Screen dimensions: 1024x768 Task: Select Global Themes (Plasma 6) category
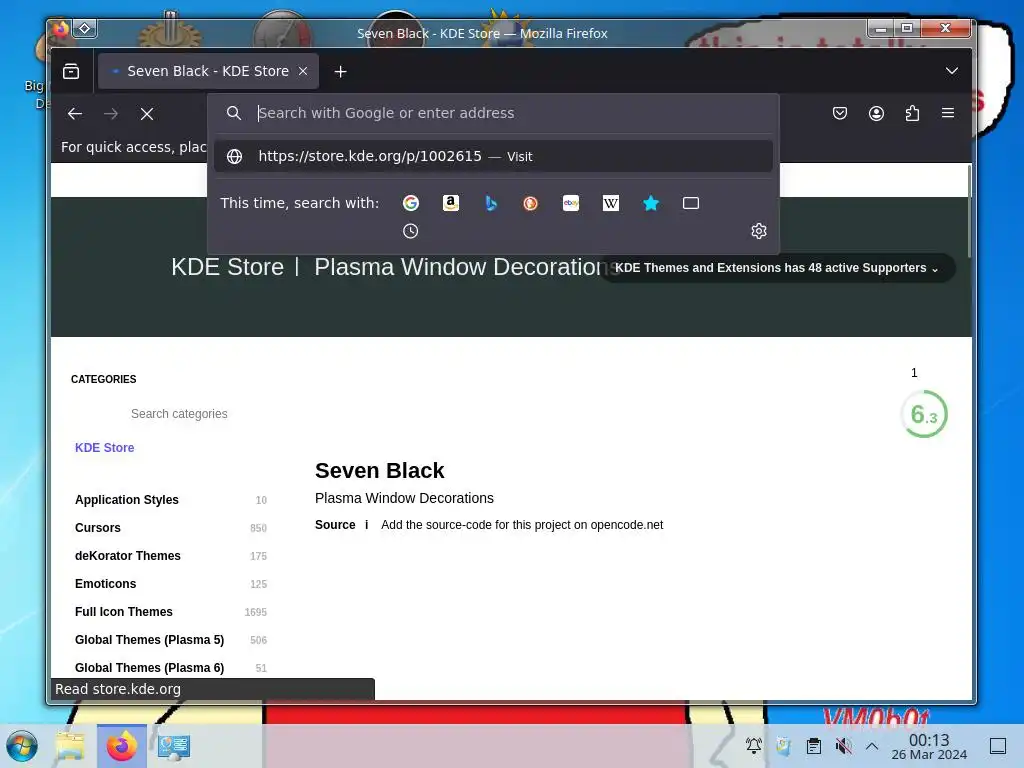click(x=150, y=667)
